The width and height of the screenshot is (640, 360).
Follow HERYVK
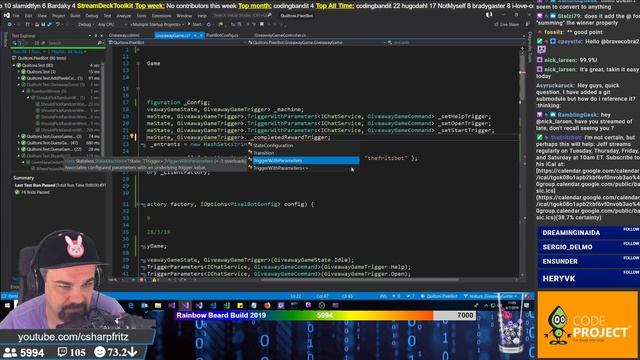click(x=631, y=273)
